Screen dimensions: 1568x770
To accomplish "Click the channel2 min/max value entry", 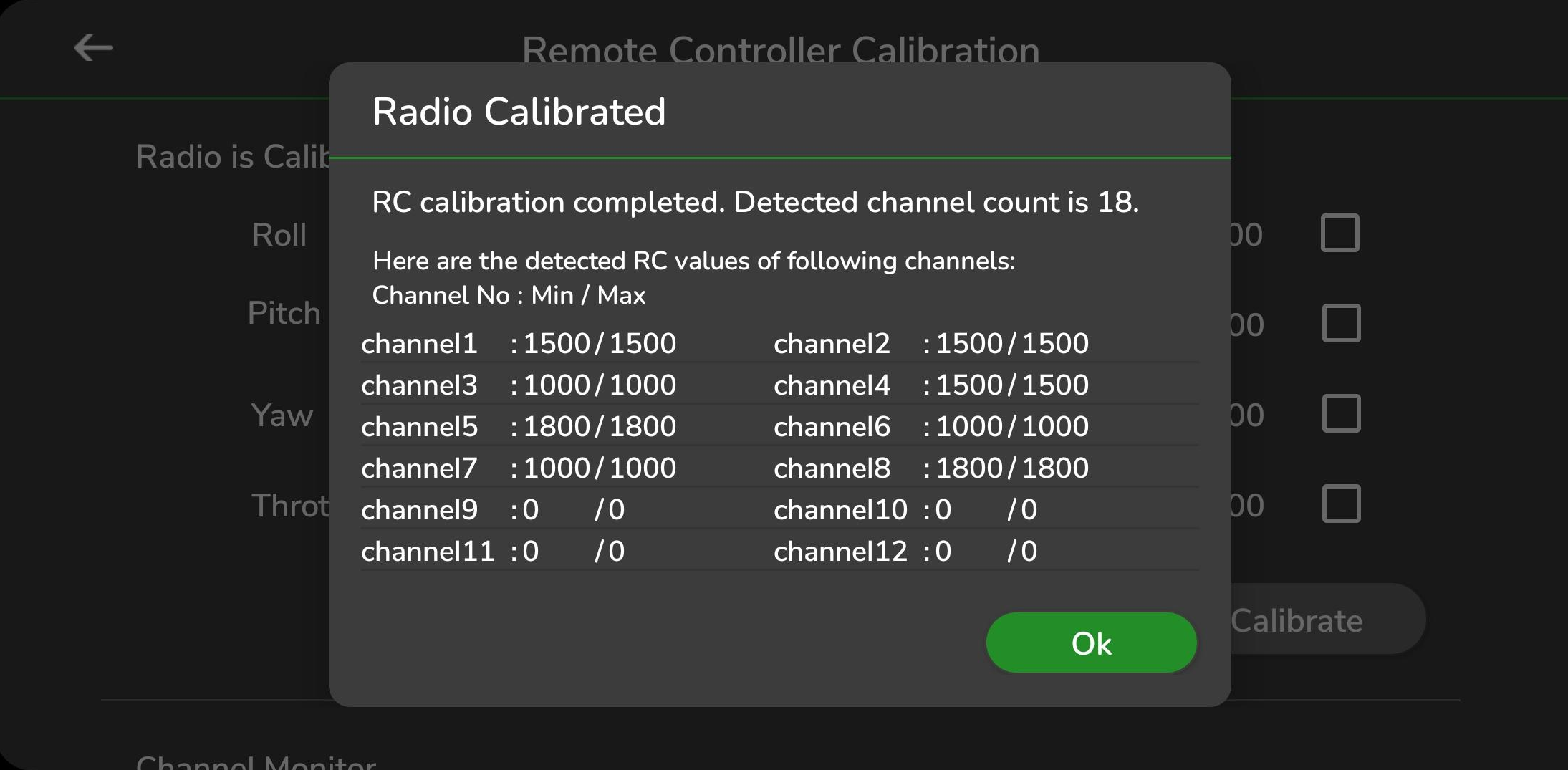I will [931, 344].
